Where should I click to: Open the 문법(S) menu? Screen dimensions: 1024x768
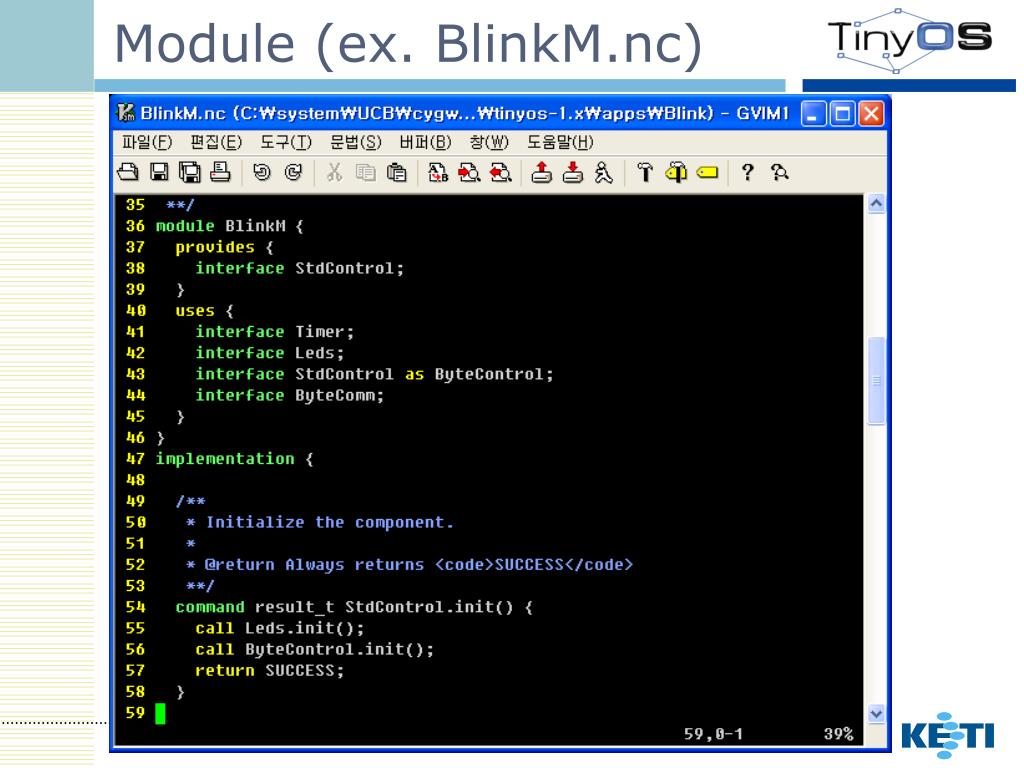coord(356,142)
